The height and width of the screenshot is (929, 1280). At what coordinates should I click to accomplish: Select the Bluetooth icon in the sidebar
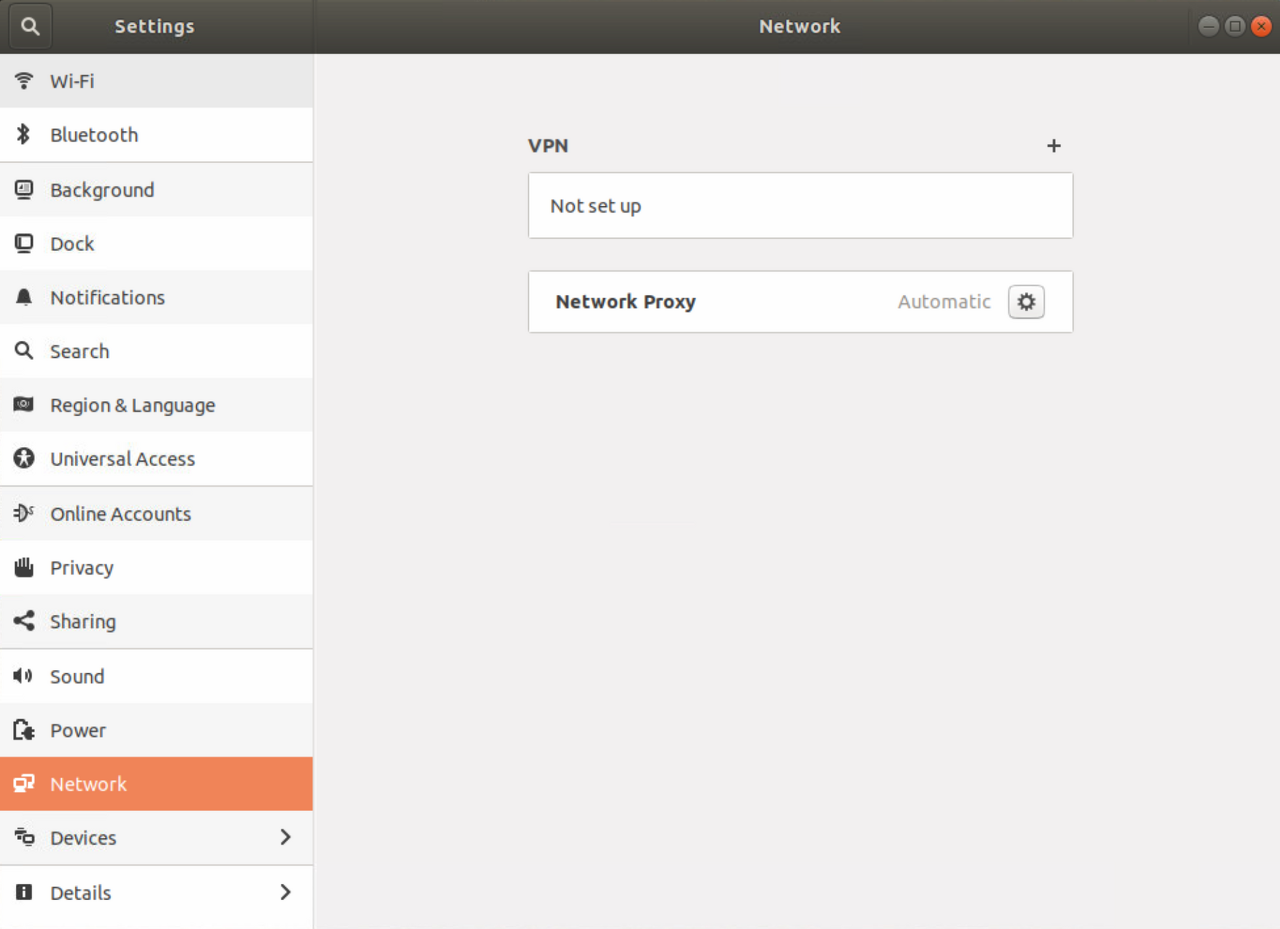tap(24, 135)
